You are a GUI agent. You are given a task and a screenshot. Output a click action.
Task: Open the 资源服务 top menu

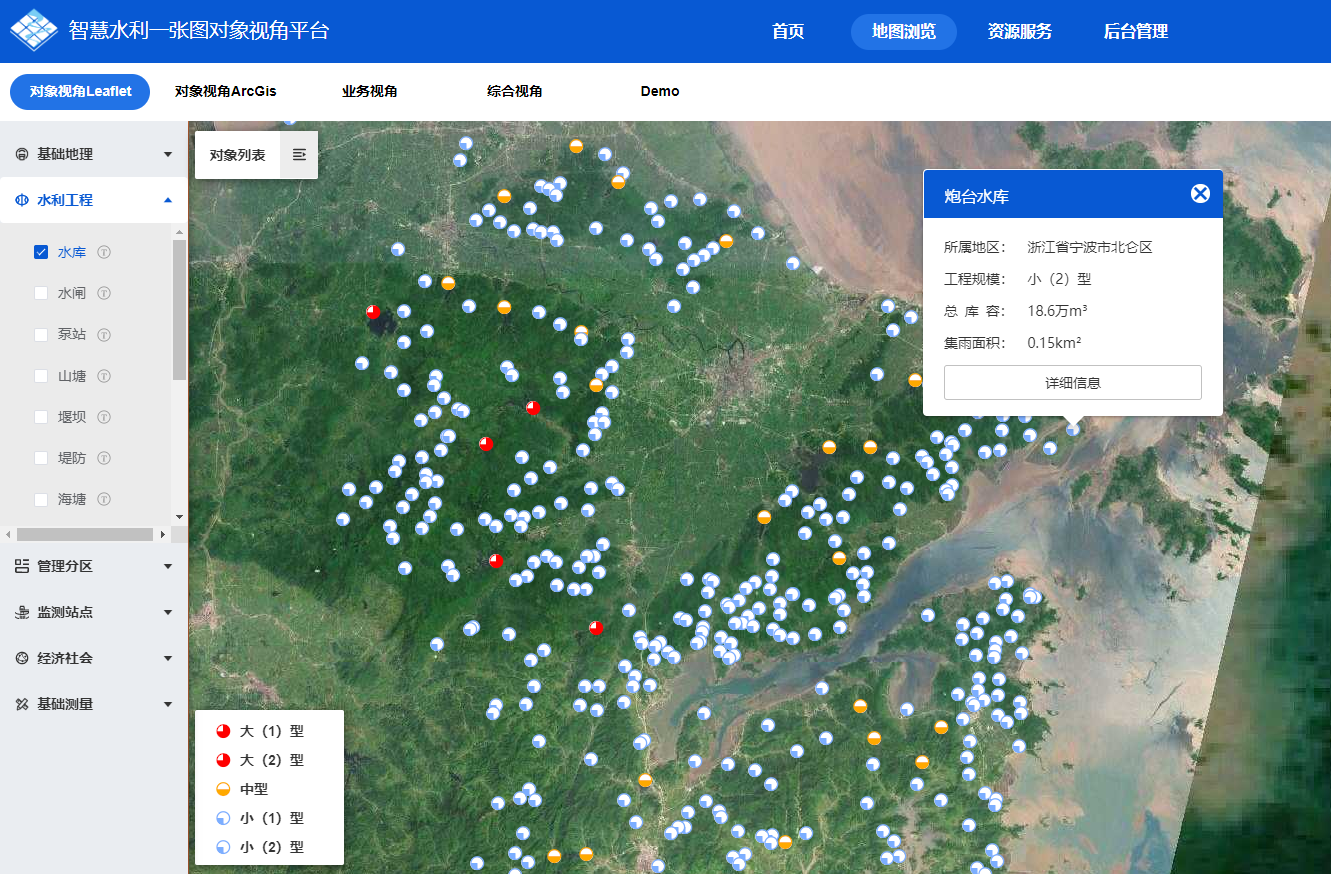tap(1019, 32)
